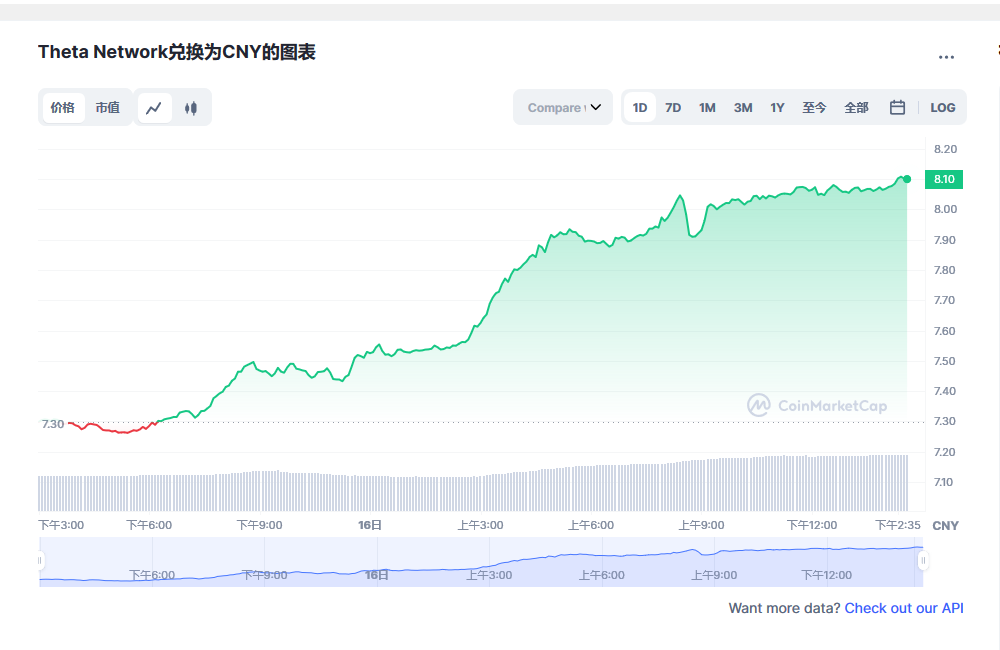
Task: Select the 市值 (market cap) tab
Action: coord(108,107)
